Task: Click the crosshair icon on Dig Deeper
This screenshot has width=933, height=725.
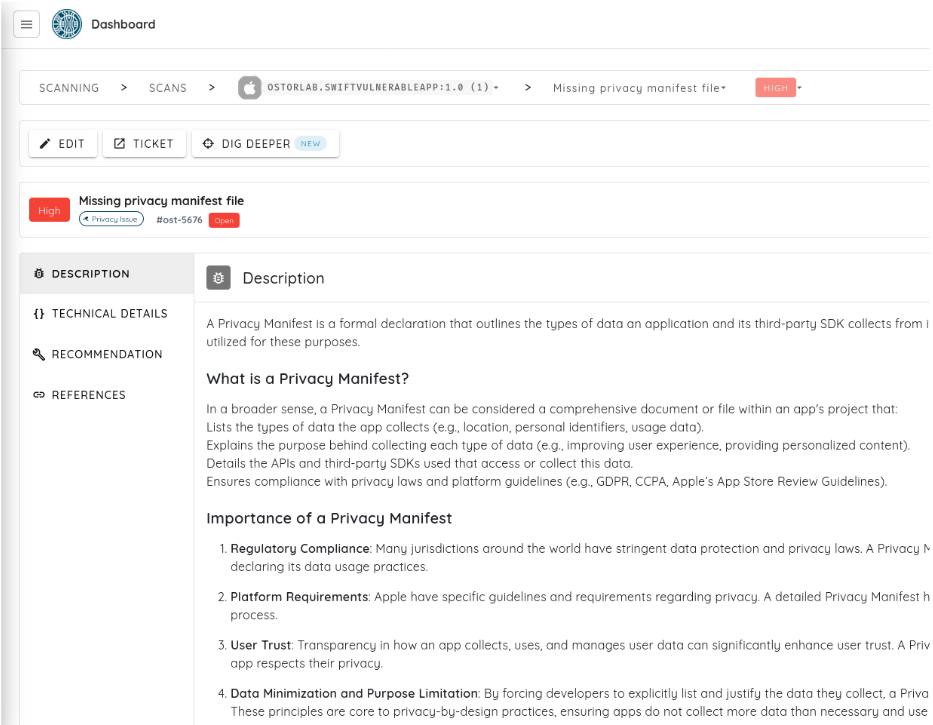Action: [208, 143]
